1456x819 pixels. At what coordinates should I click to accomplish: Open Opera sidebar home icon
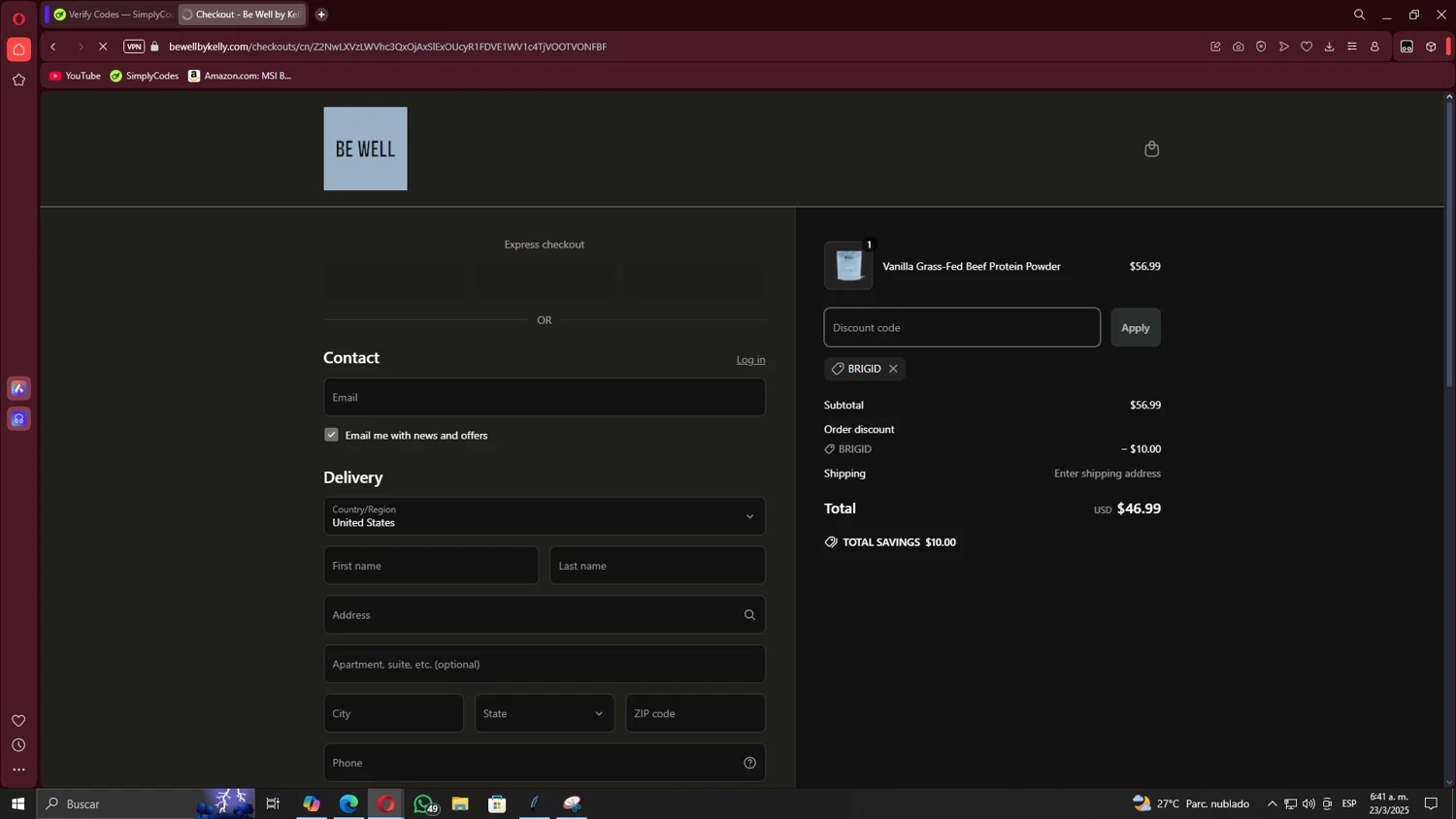click(18, 49)
